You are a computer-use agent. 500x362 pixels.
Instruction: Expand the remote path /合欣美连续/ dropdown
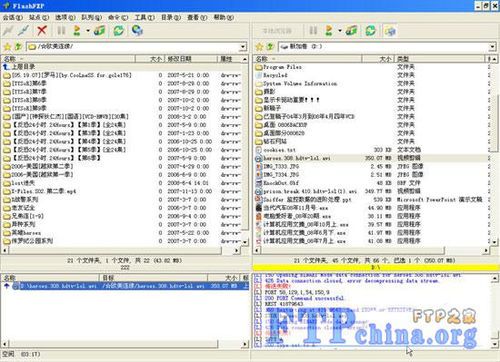tap(243, 47)
